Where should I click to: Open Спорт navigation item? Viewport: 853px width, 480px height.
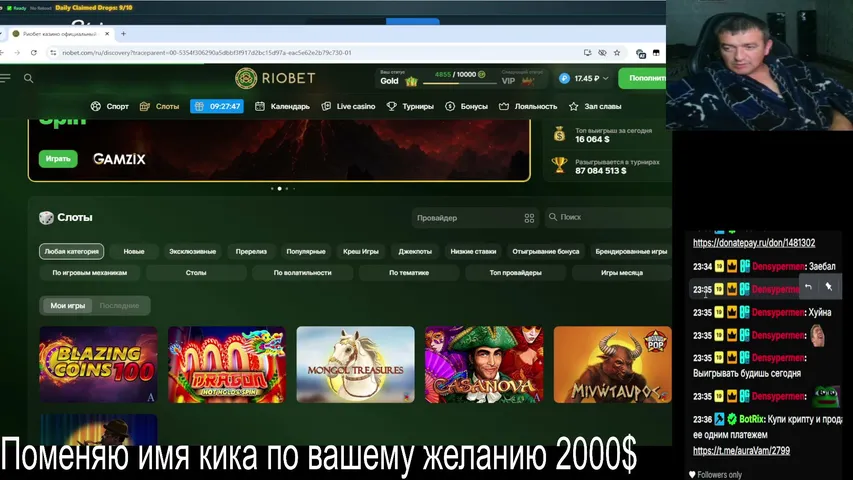(x=109, y=107)
